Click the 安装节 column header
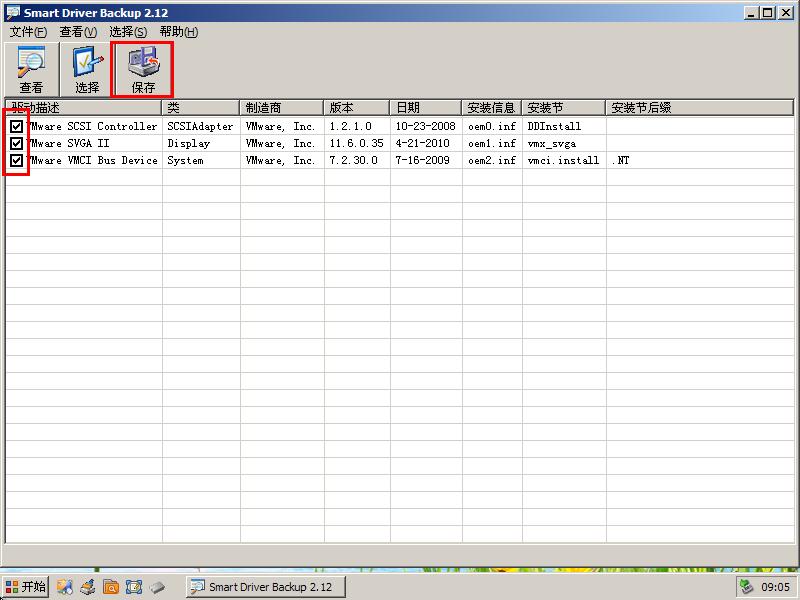800x600 pixels. 564,108
